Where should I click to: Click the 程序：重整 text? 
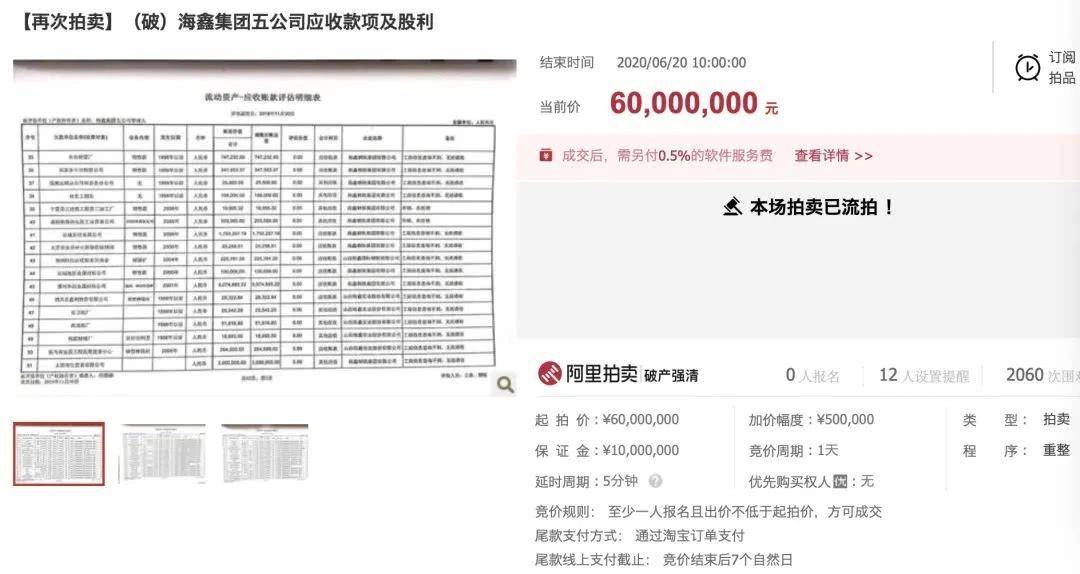point(1017,451)
